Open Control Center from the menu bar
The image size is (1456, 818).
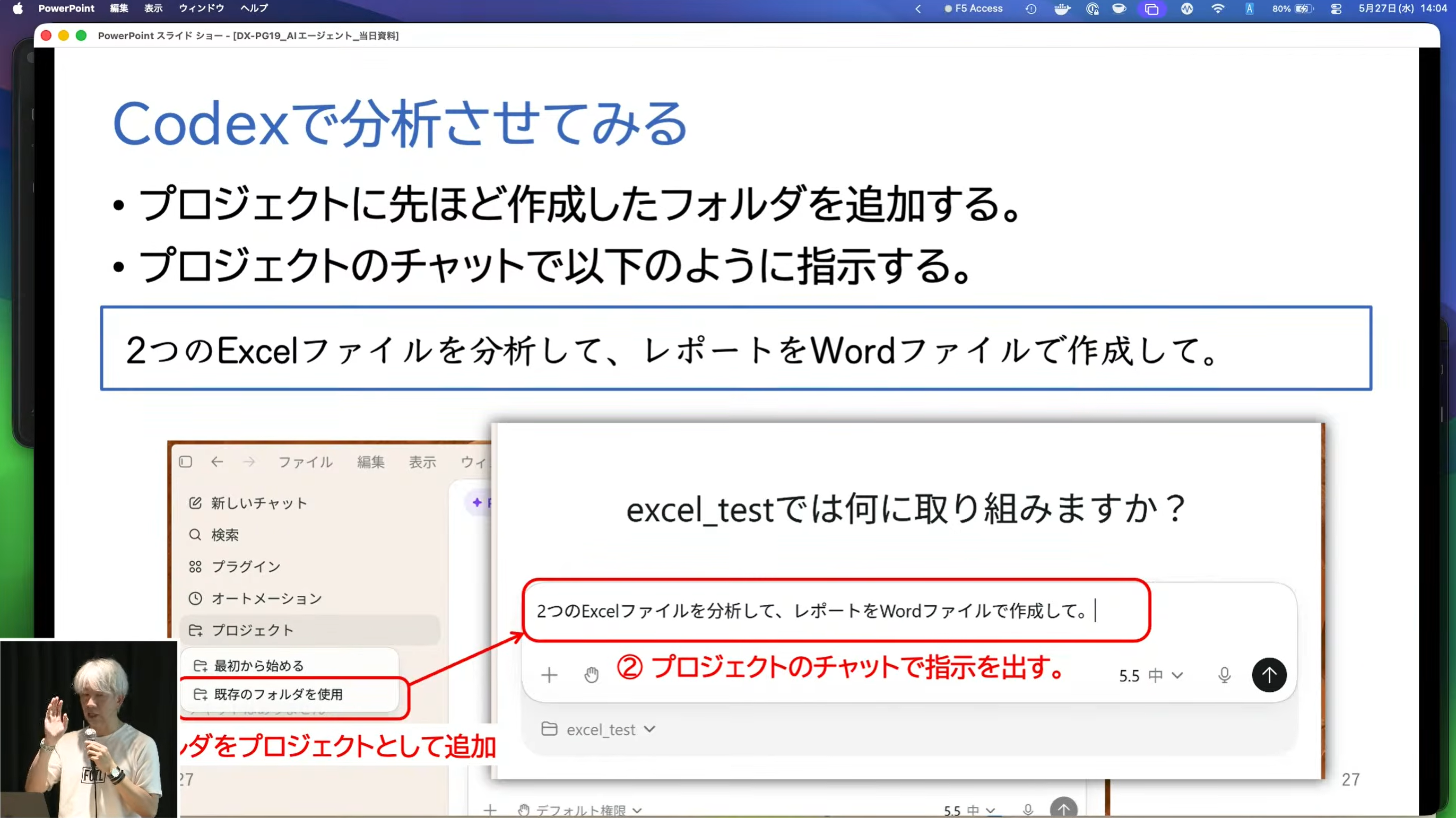(x=1336, y=8)
